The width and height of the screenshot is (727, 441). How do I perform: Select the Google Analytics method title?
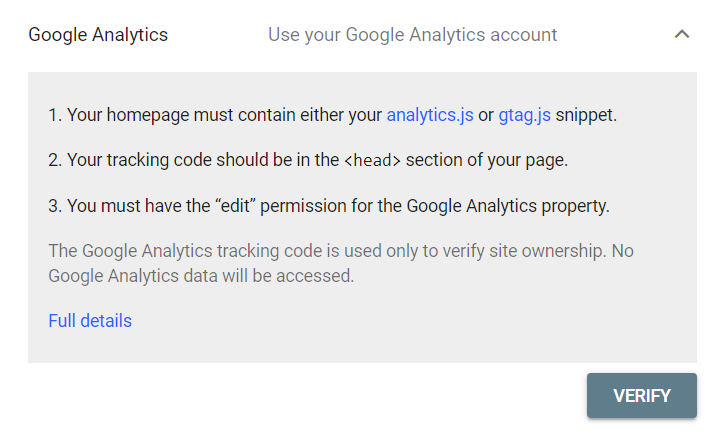[x=98, y=35]
